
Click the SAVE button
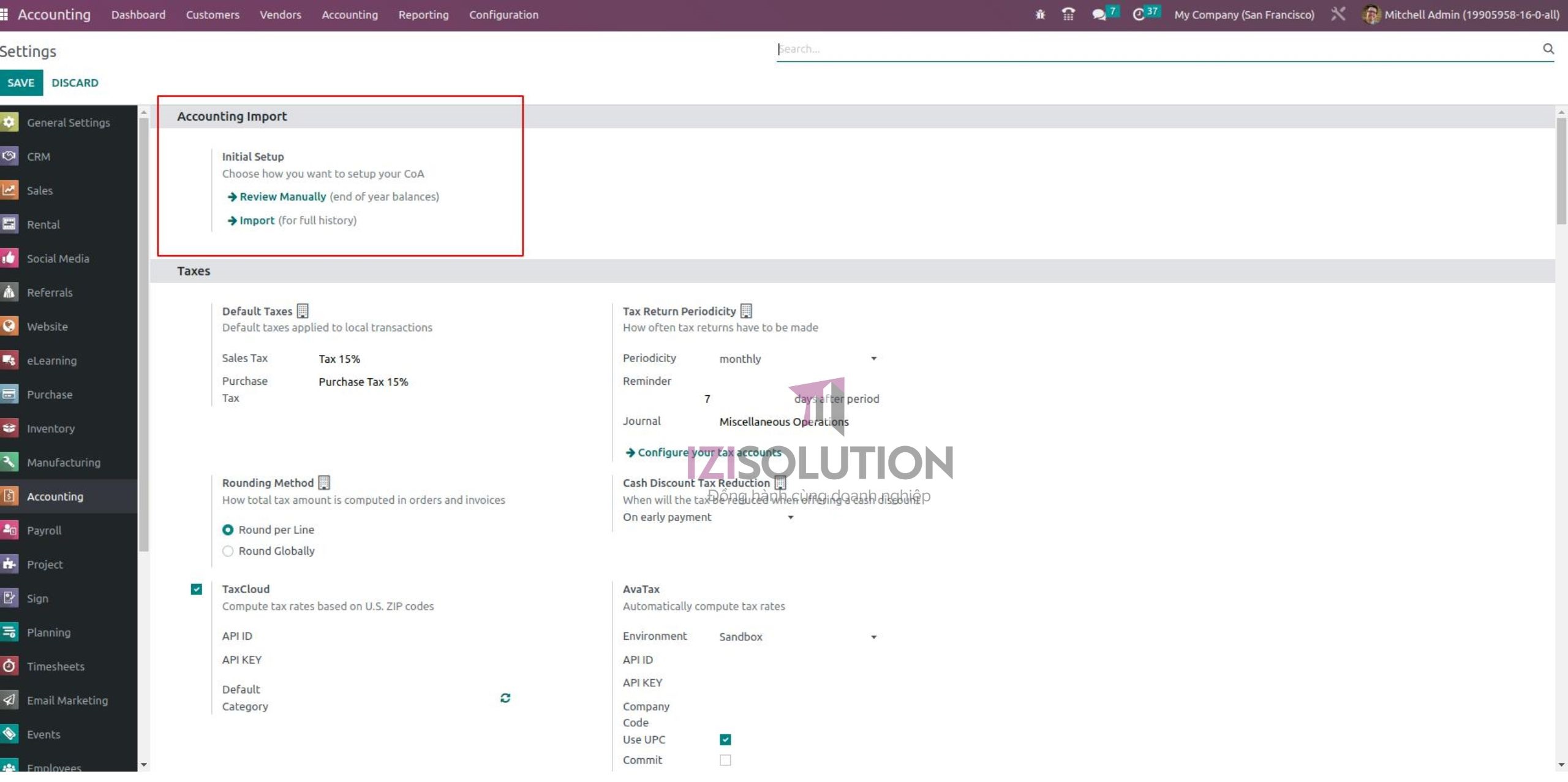point(21,83)
